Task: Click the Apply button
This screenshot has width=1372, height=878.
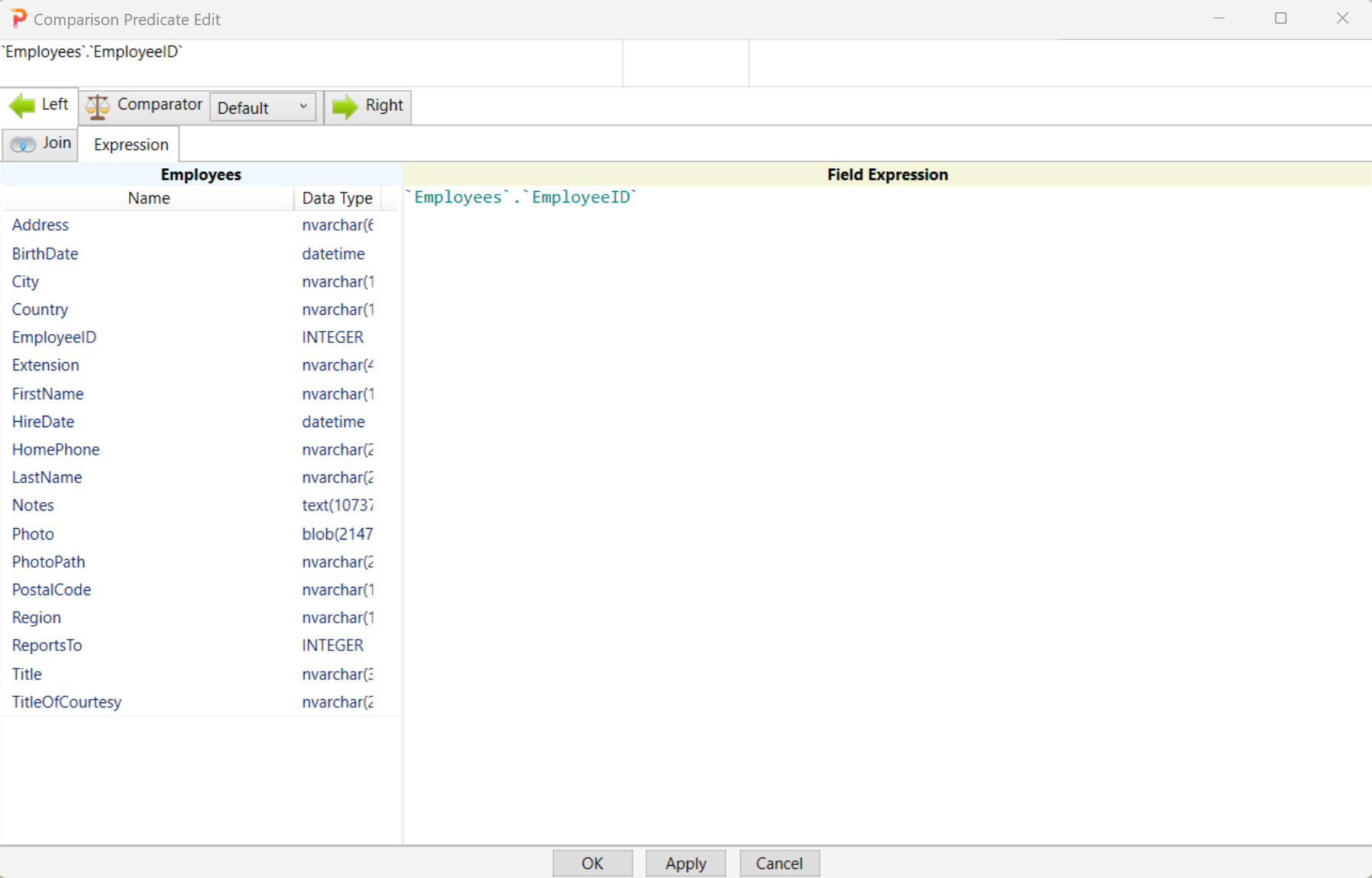Action: click(685, 863)
